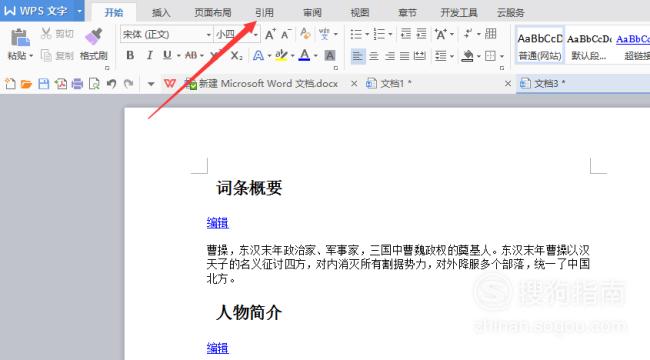Click the 词条概要 heading text
Image resolution: width=650 pixels, height=360 pixels.
pos(249,188)
